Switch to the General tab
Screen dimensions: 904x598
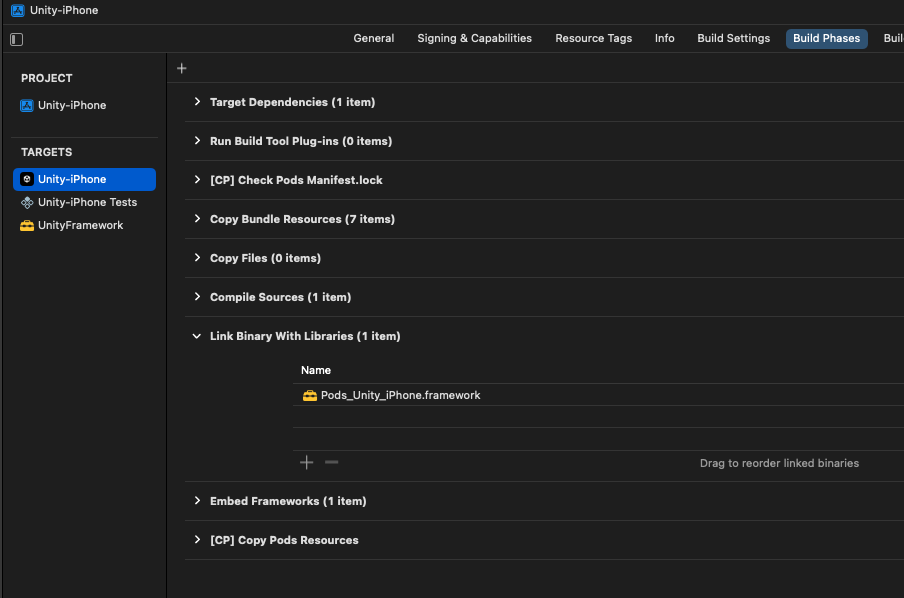(374, 39)
